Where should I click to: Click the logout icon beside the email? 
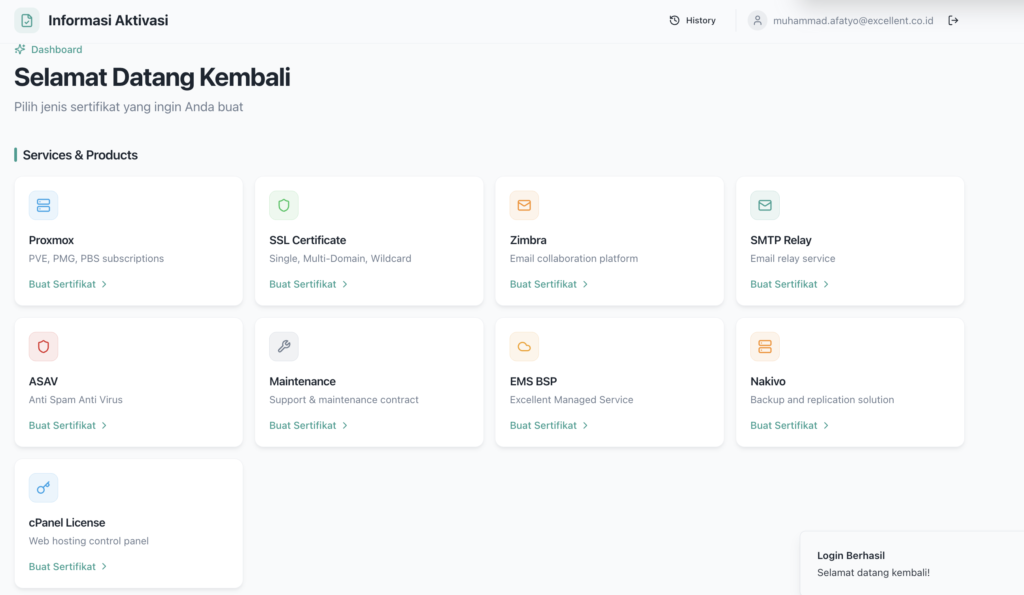click(x=953, y=20)
